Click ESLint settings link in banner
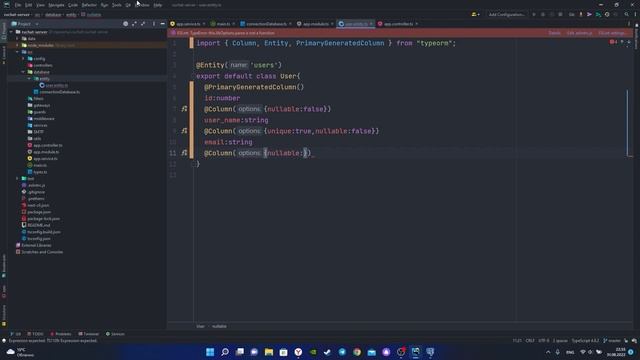Viewport: 640px width, 360px height. [x=612, y=33]
